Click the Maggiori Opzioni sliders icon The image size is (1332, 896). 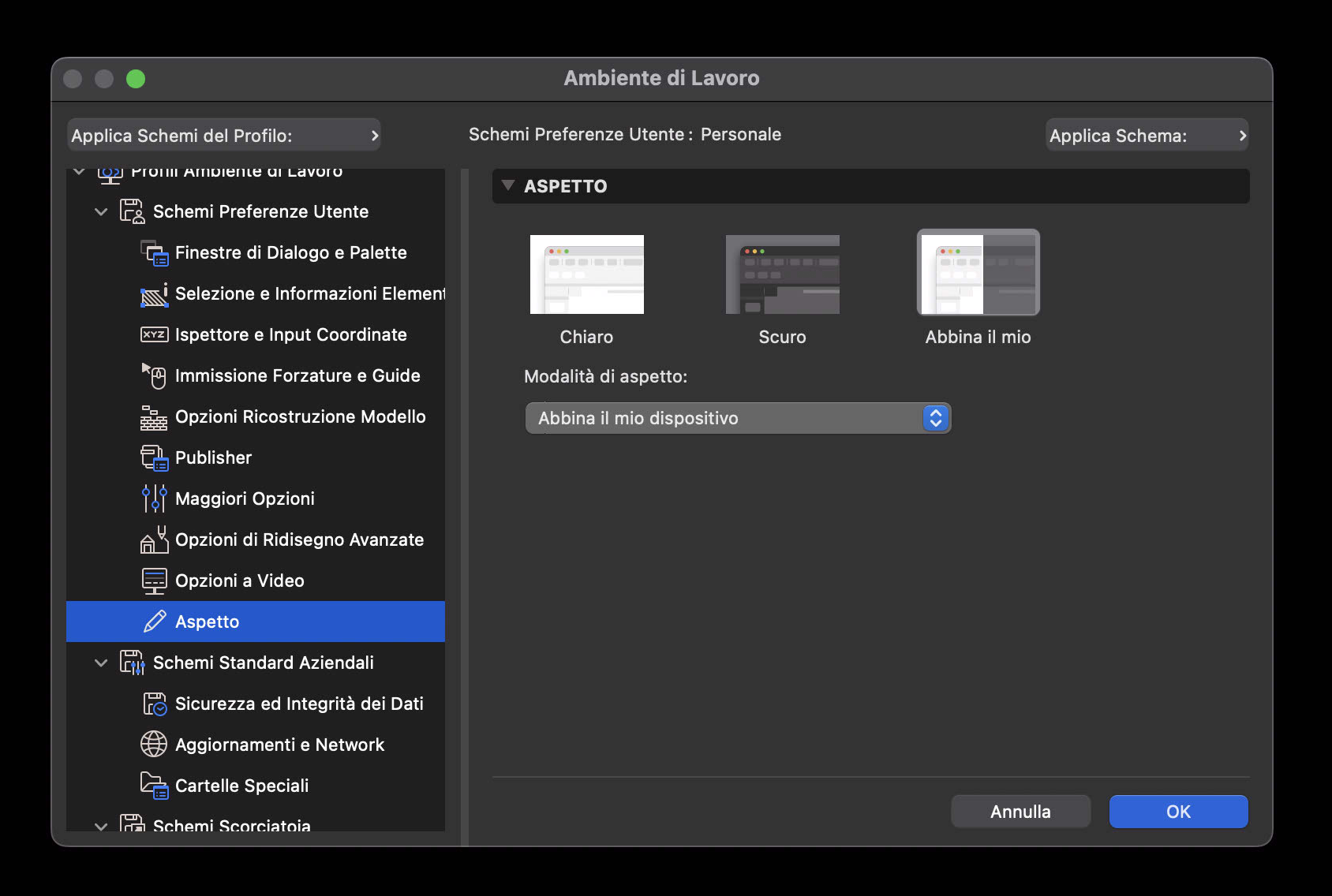pyautogui.click(x=155, y=499)
